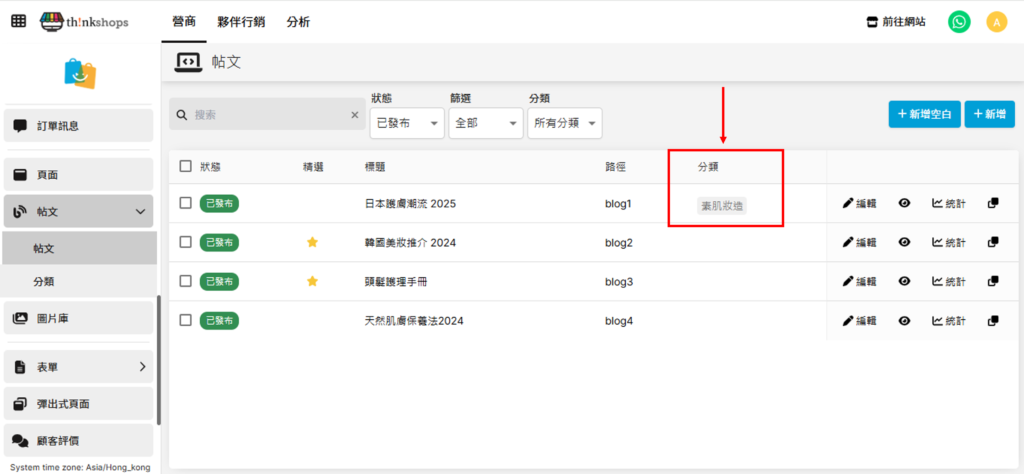Duplicate the blog2 post using copy icon
The width and height of the screenshot is (1024, 474).
pos(993,242)
